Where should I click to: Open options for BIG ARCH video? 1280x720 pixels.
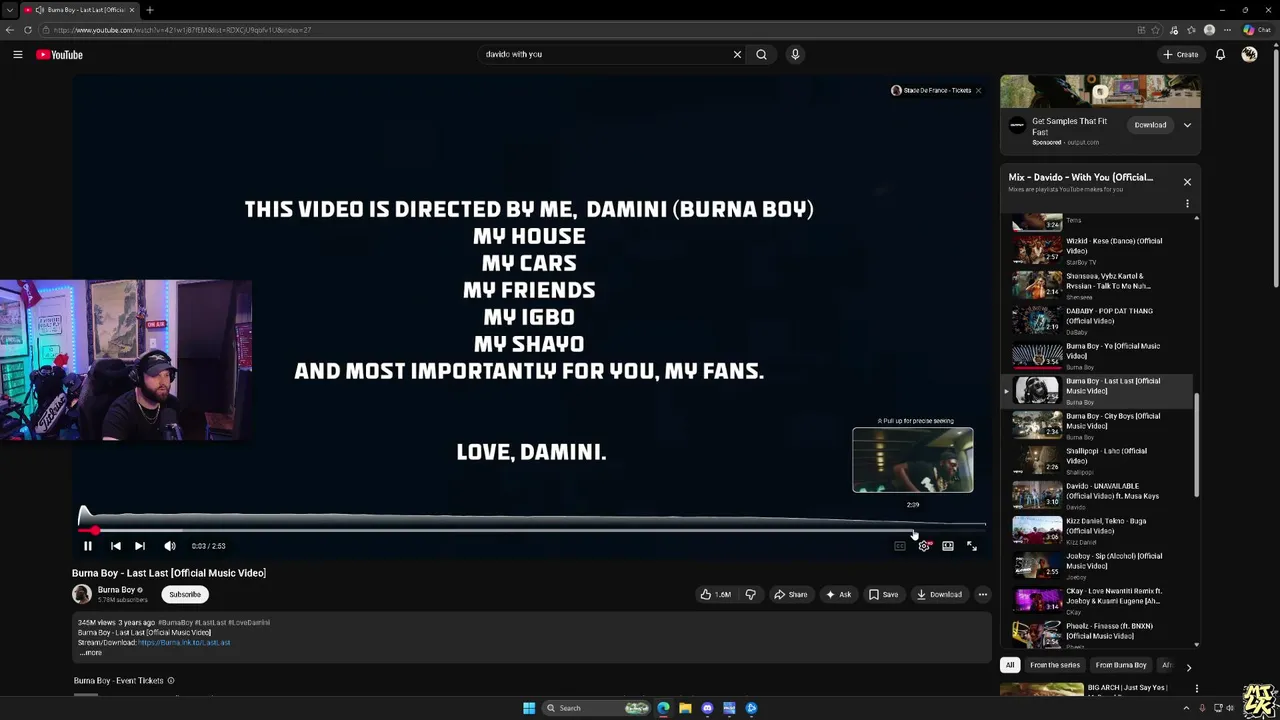click(x=1196, y=688)
